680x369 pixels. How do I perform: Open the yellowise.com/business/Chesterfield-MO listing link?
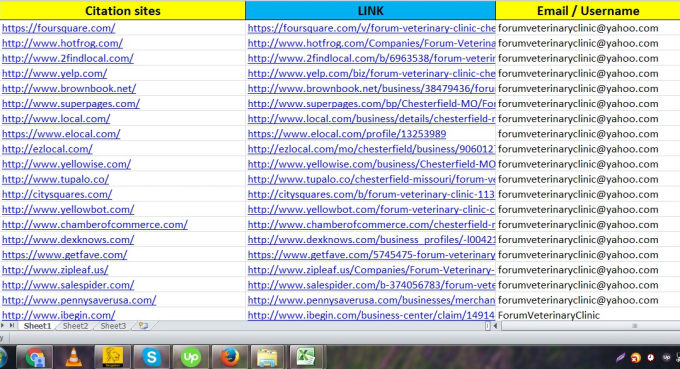pyautogui.click(x=371, y=164)
